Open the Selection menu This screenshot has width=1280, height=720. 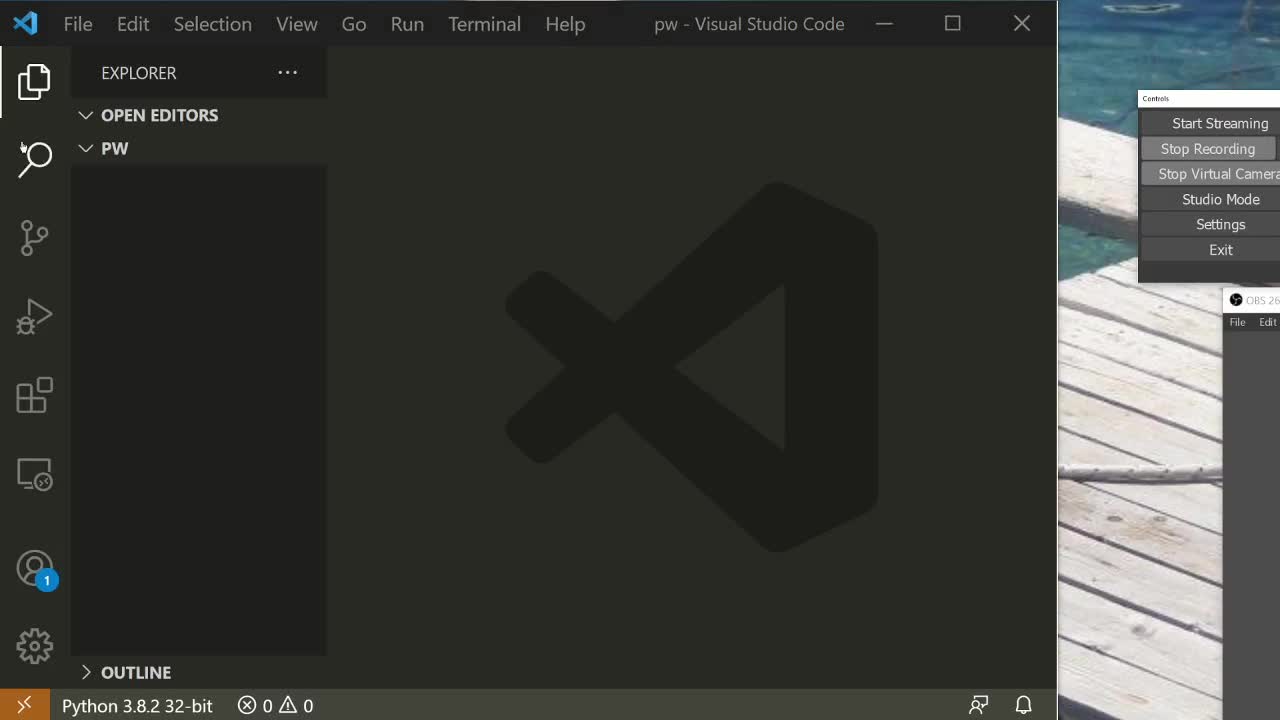coord(212,24)
